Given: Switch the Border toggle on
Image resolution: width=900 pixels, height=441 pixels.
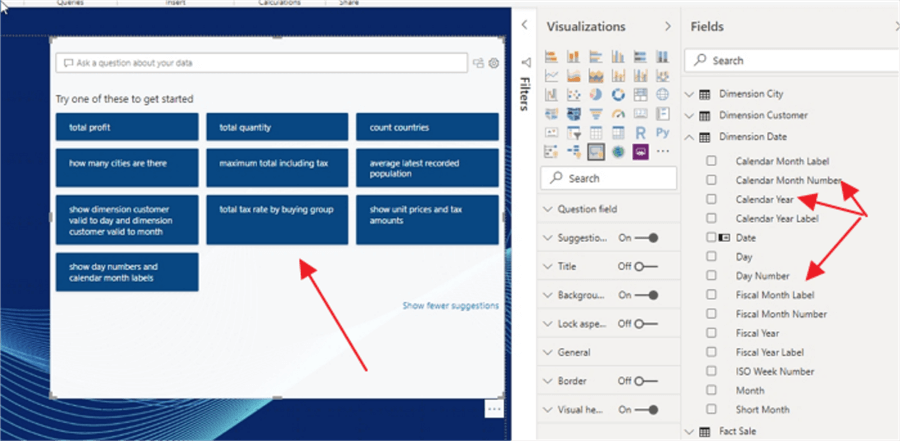Looking at the screenshot, I should (x=646, y=381).
